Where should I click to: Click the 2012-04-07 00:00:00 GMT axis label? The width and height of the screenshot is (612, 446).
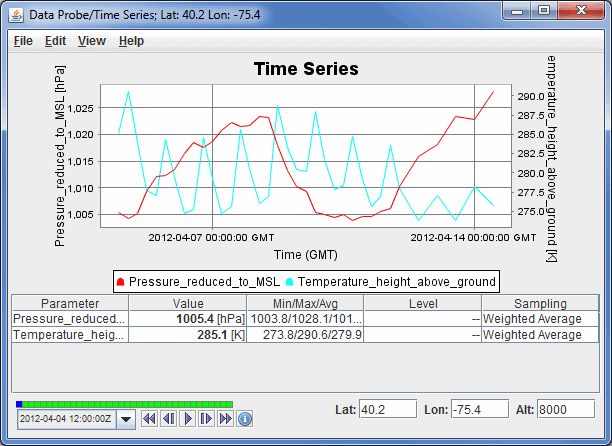(211, 238)
